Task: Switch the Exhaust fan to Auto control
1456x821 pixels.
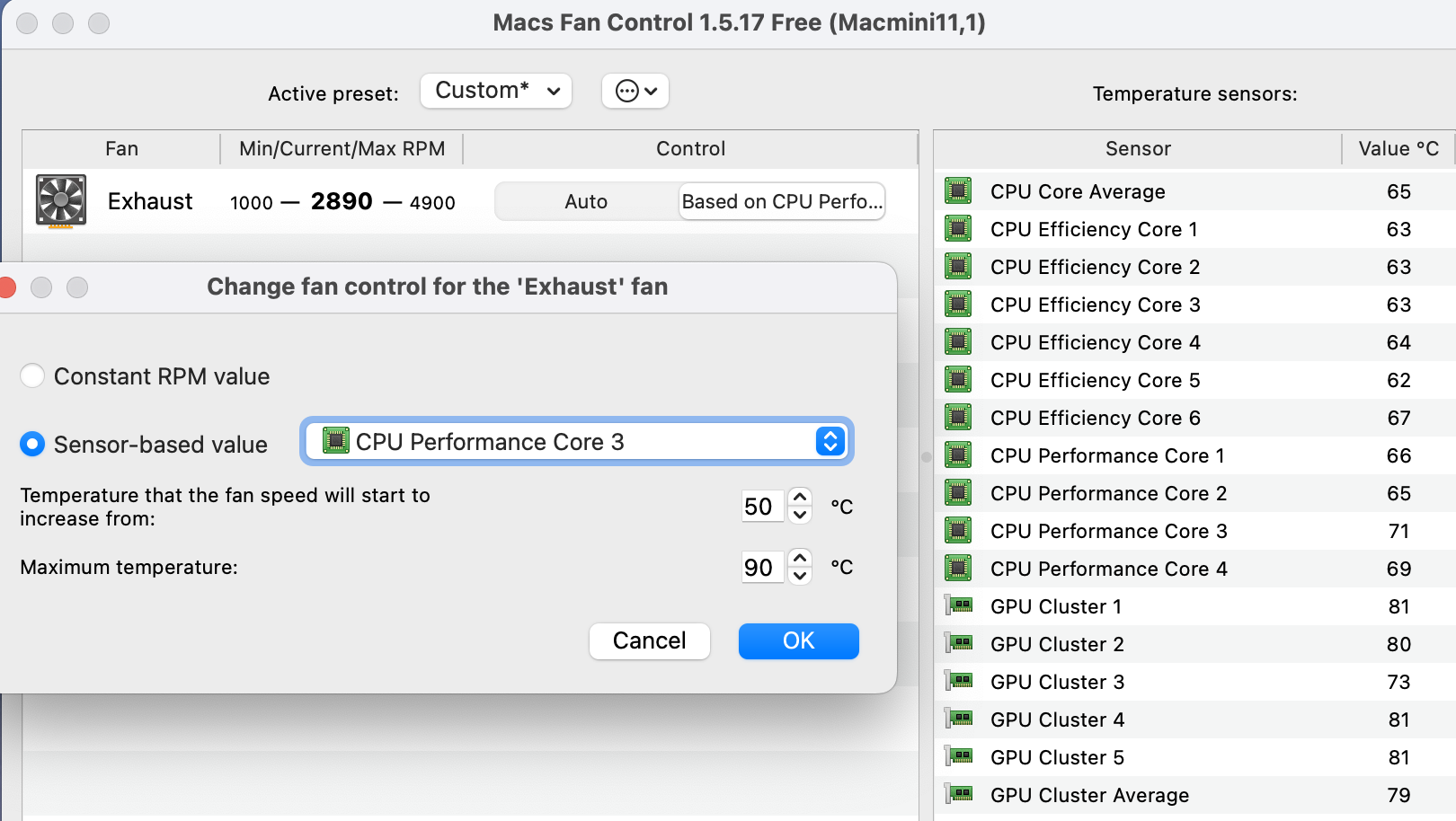Action: [x=586, y=202]
